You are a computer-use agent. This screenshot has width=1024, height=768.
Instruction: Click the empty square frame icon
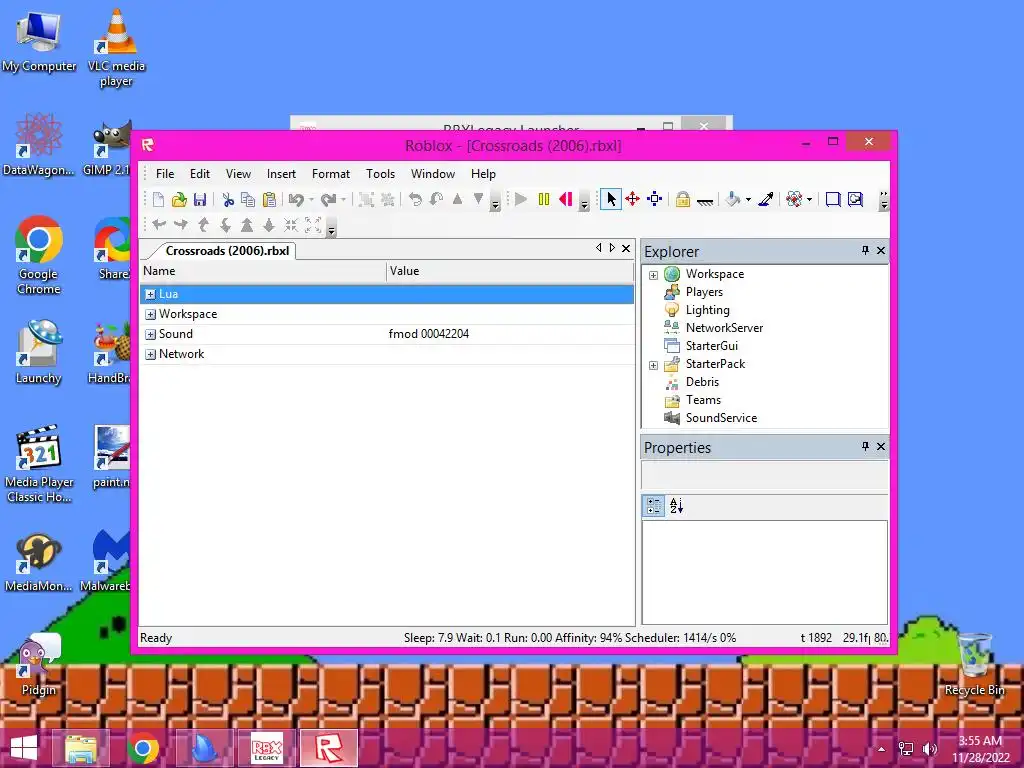coord(833,199)
